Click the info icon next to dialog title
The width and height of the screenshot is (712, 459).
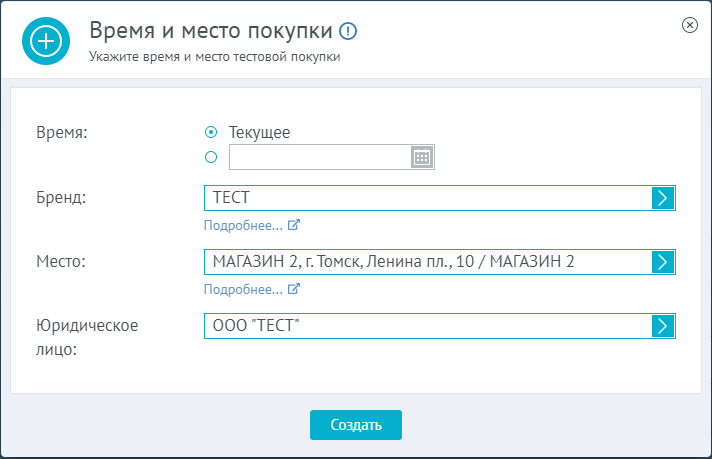pos(348,31)
